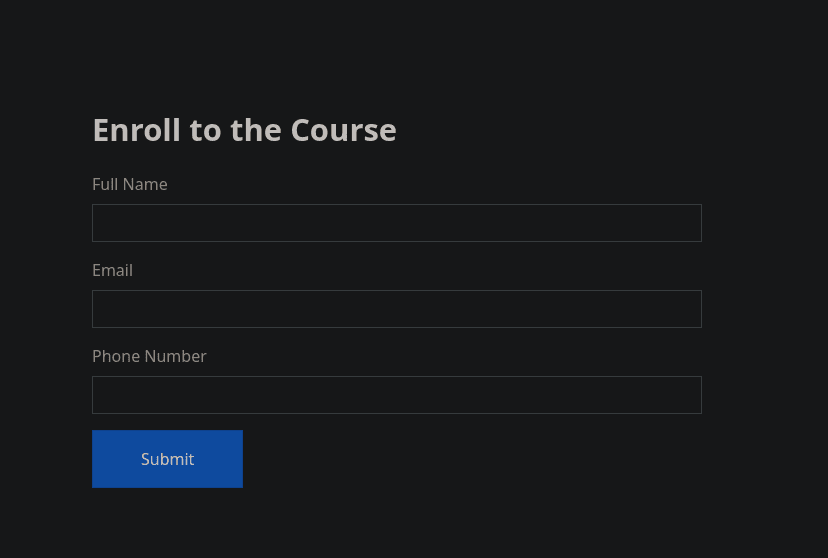Click the "Phone Number" label text
Screen dimensions: 828x558
pos(149,356)
